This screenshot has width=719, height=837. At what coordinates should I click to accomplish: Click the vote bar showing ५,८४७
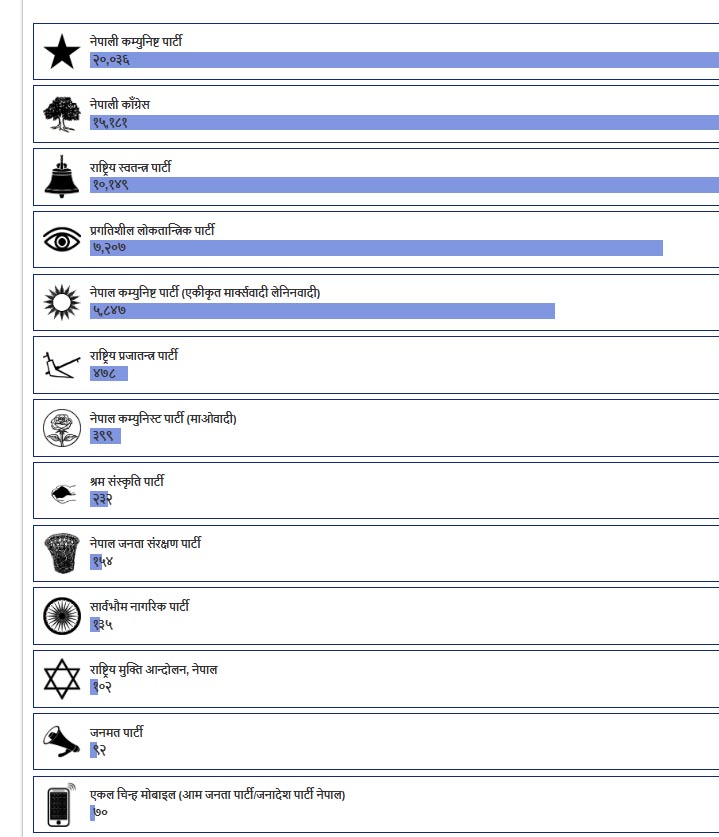pyautogui.click(x=322, y=311)
